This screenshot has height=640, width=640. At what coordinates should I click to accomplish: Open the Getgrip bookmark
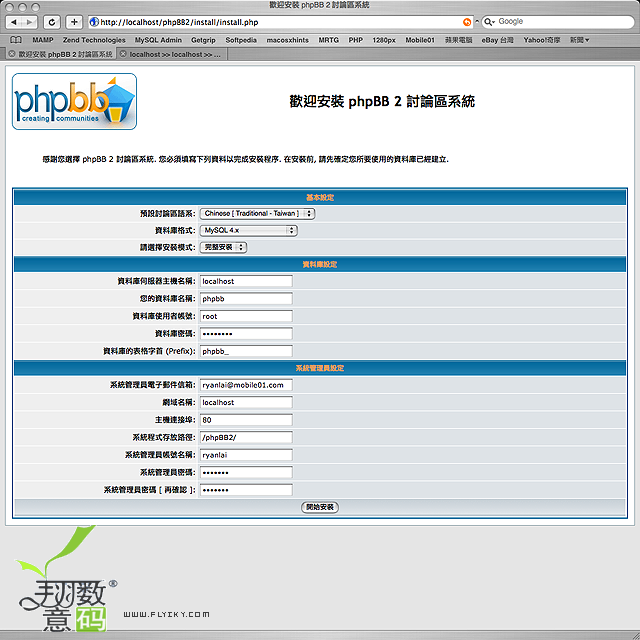(203, 40)
